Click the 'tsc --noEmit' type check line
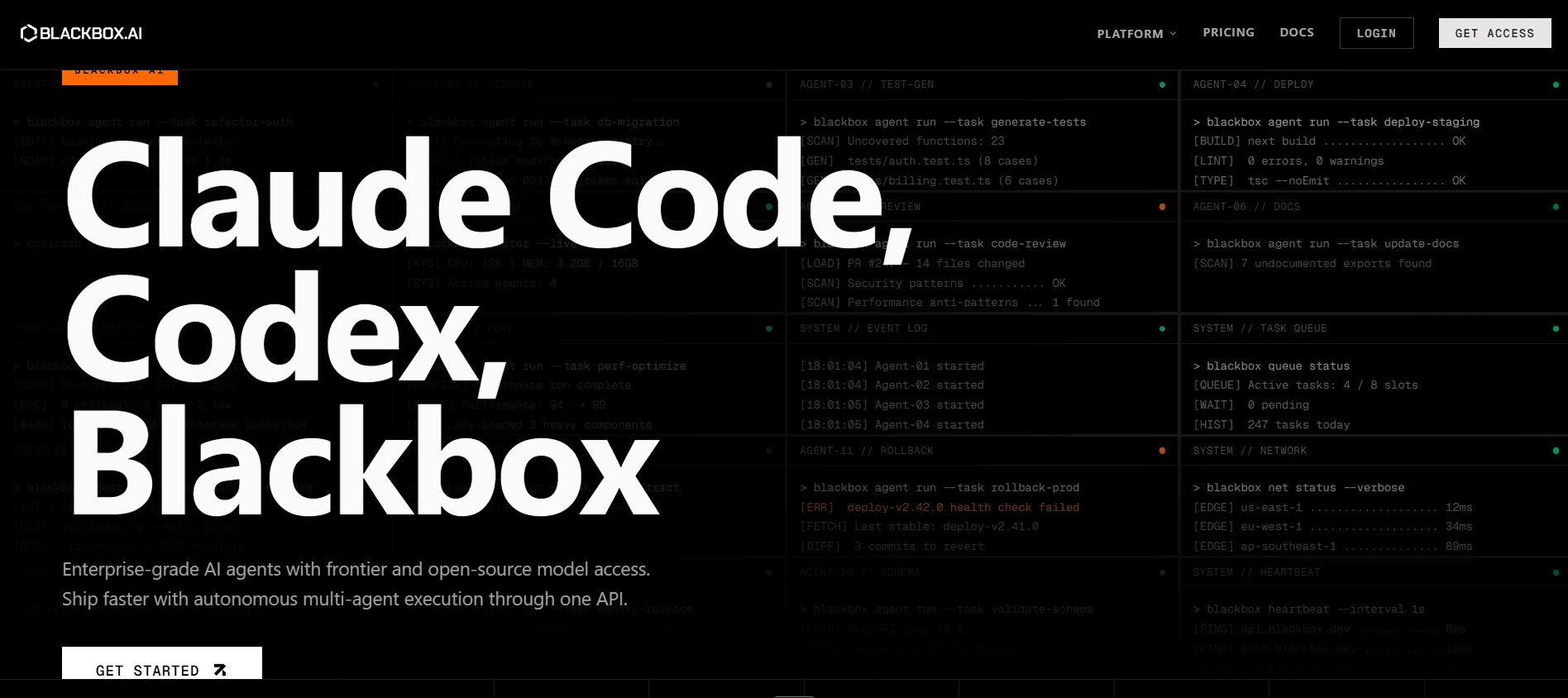Viewport: 1568px width, 698px height. click(x=1329, y=181)
